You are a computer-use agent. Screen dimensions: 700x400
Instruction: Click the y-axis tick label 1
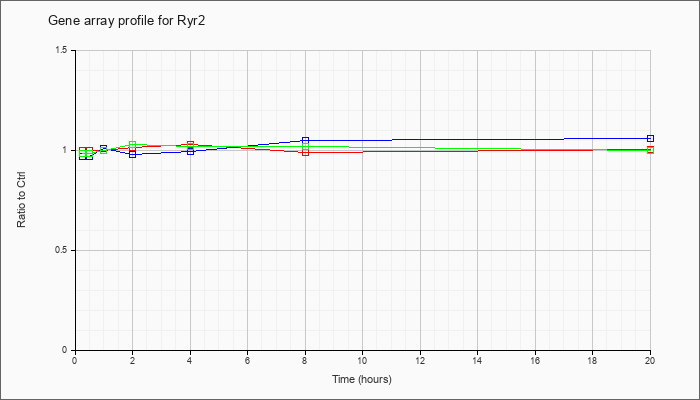[66, 150]
